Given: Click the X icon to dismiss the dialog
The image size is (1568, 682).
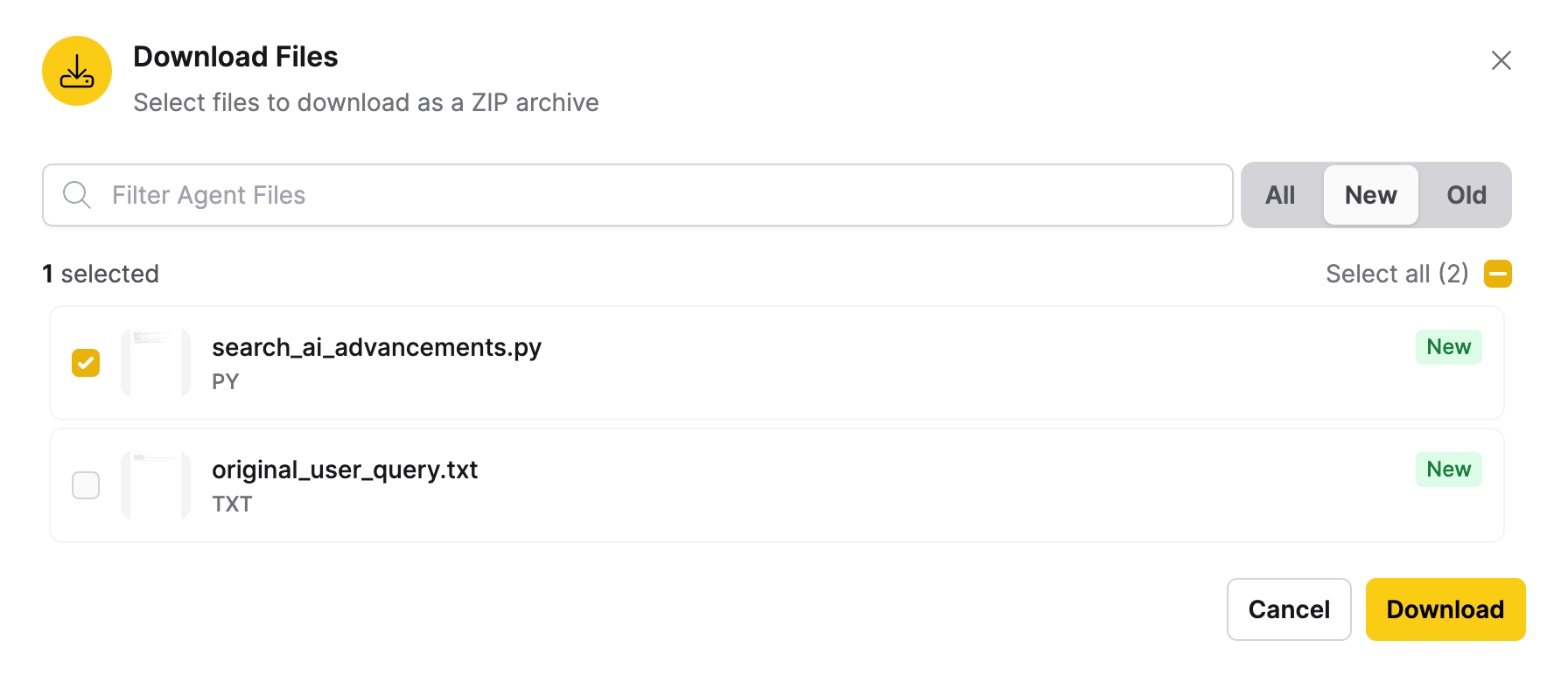Looking at the screenshot, I should pos(1501,60).
